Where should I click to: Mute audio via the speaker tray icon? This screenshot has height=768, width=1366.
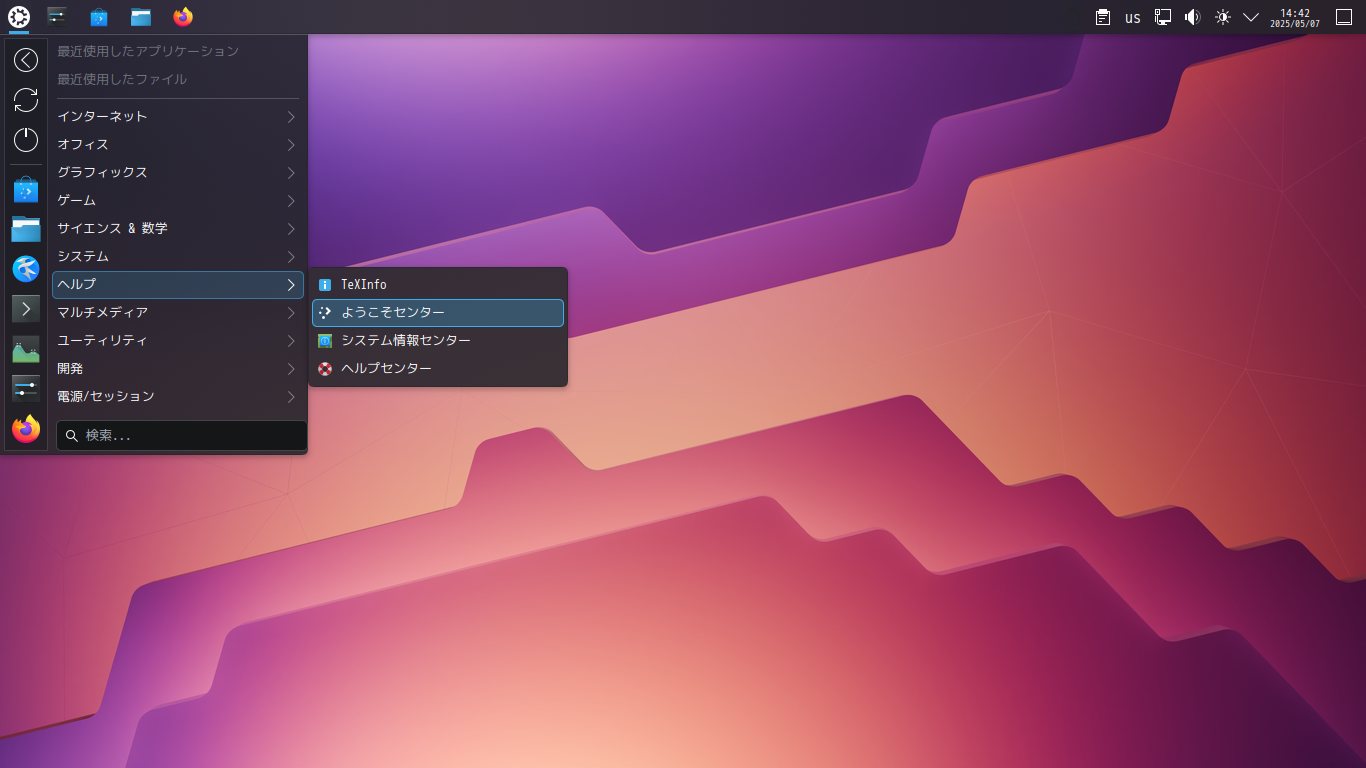pos(1192,17)
